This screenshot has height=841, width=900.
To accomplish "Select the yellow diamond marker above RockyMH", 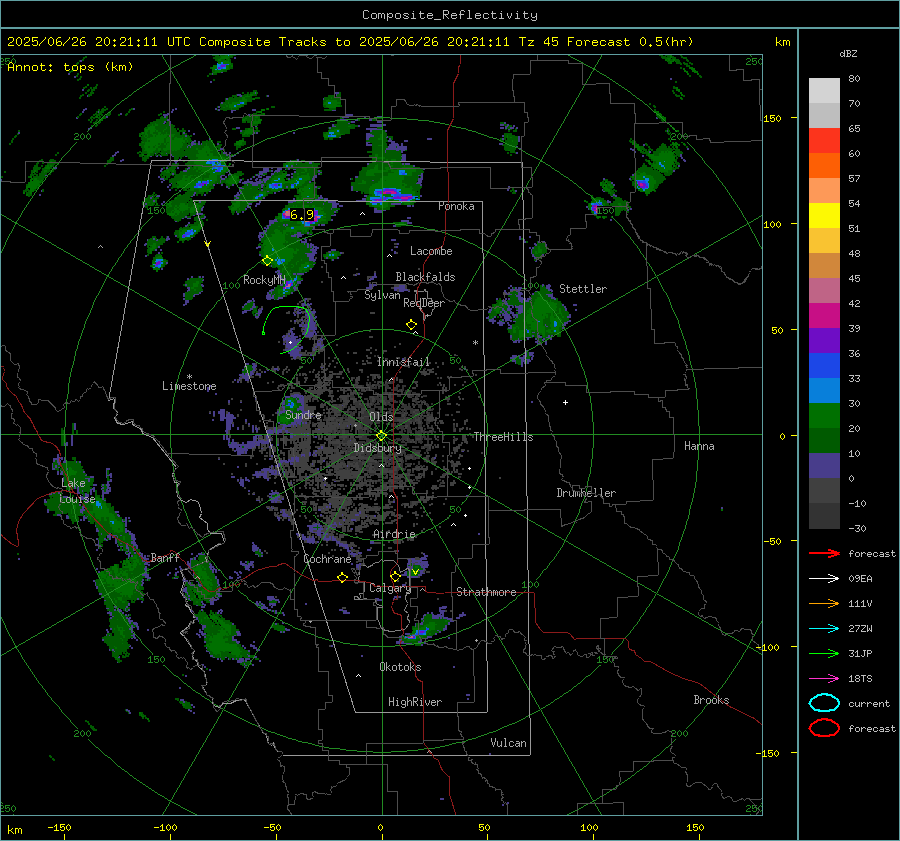I will pos(267,261).
